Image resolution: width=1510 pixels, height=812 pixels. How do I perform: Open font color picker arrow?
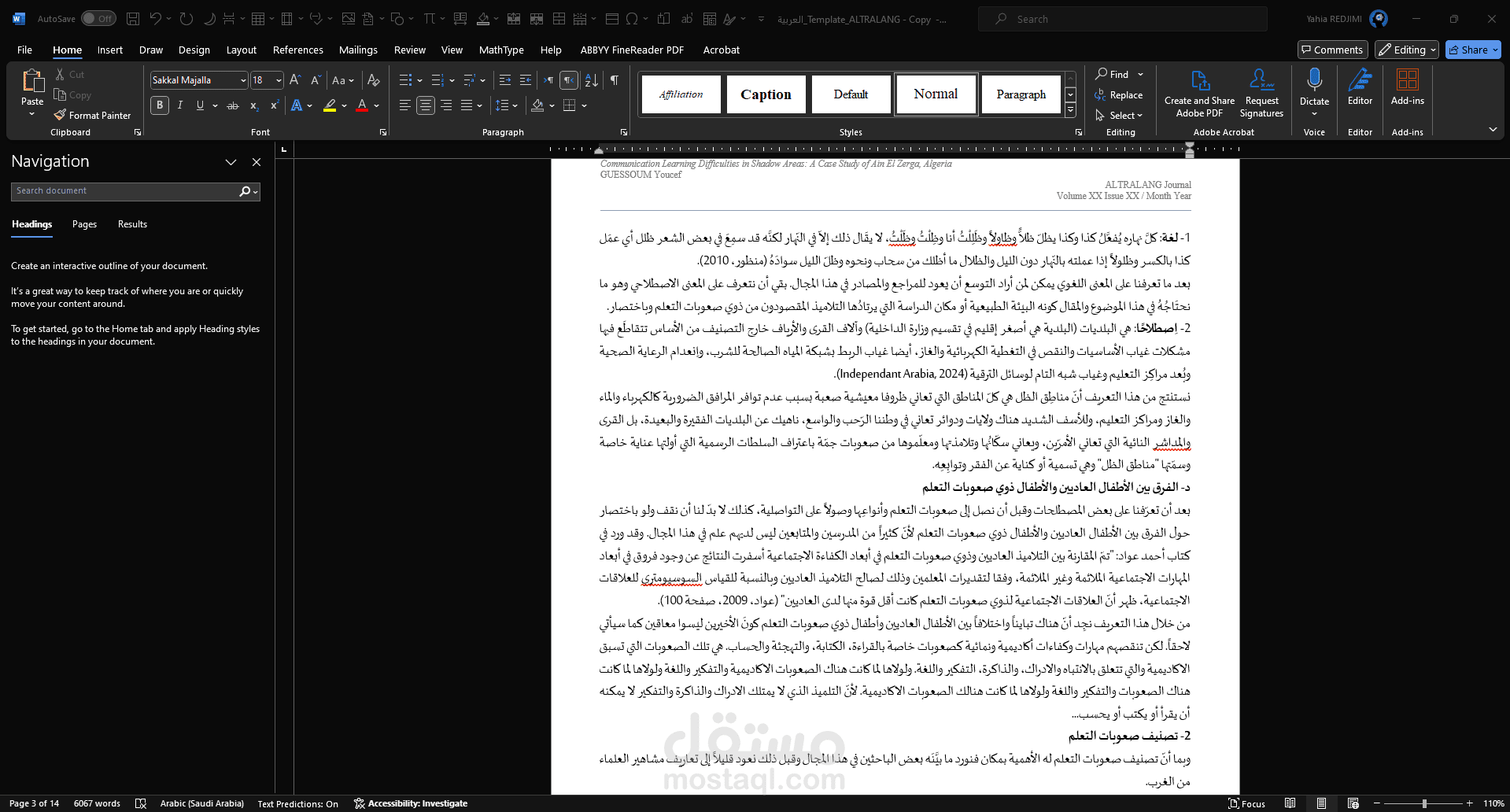pyautogui.click(x=377, y=105)
